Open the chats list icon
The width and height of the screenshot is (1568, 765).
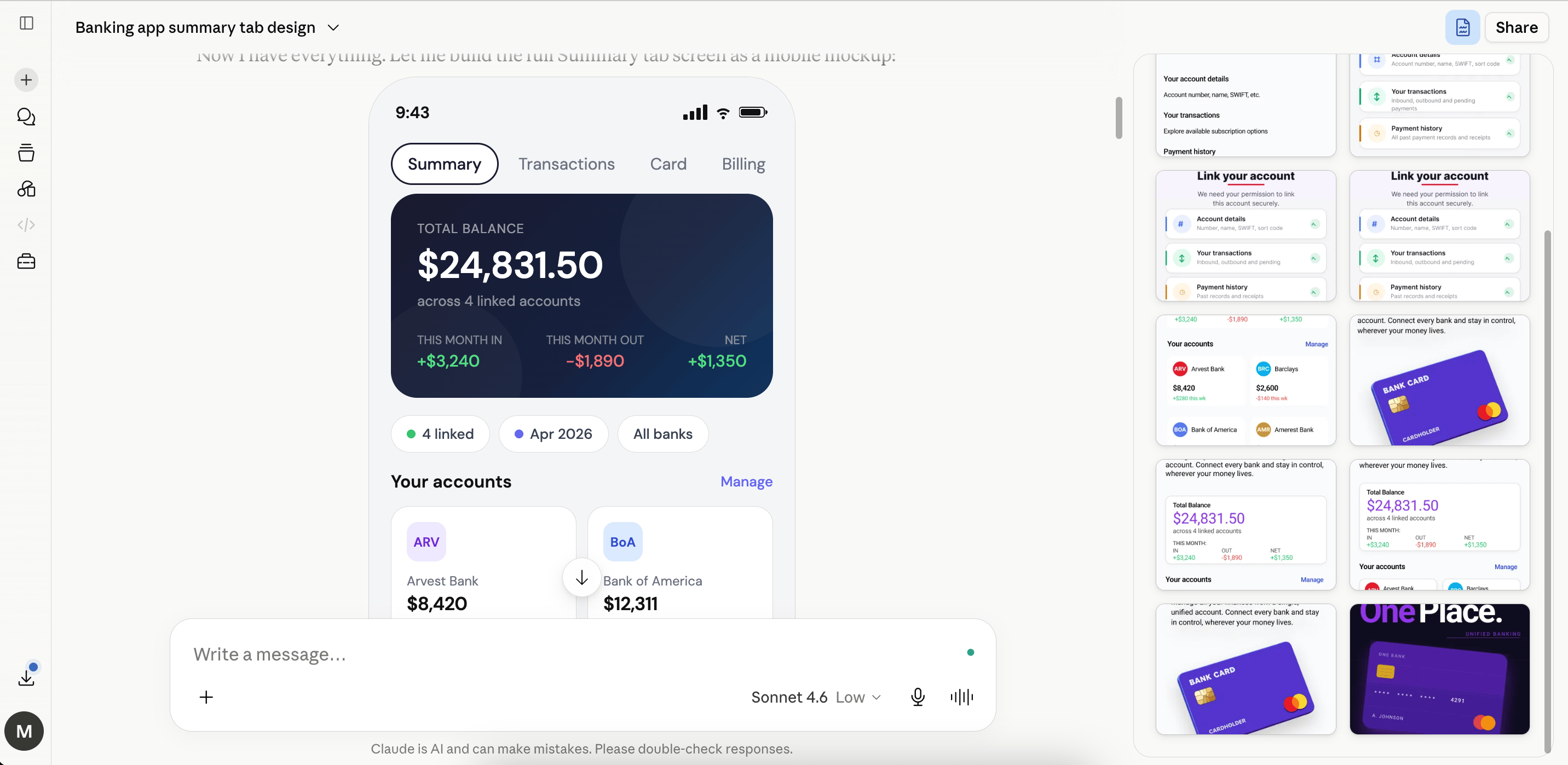click(26, 116)
